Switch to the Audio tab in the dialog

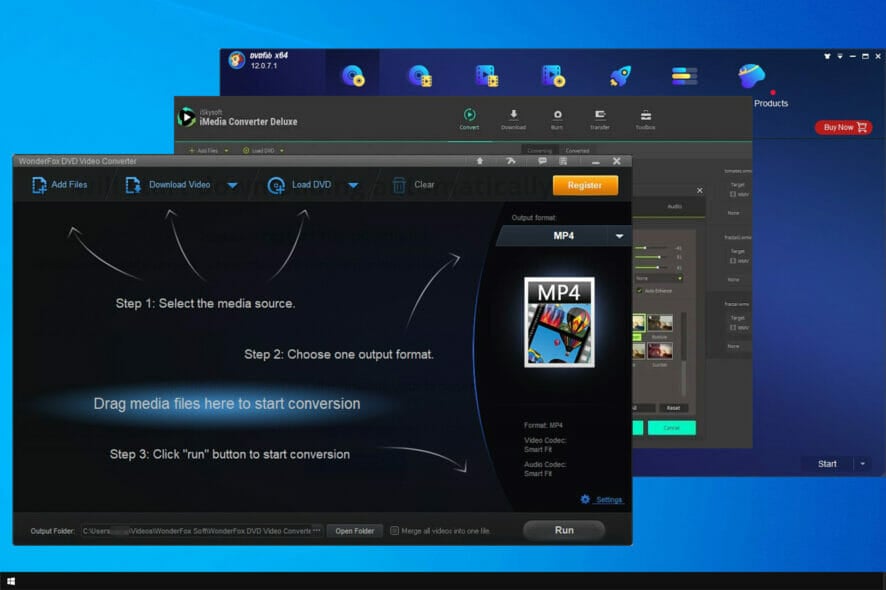[674, 207]
